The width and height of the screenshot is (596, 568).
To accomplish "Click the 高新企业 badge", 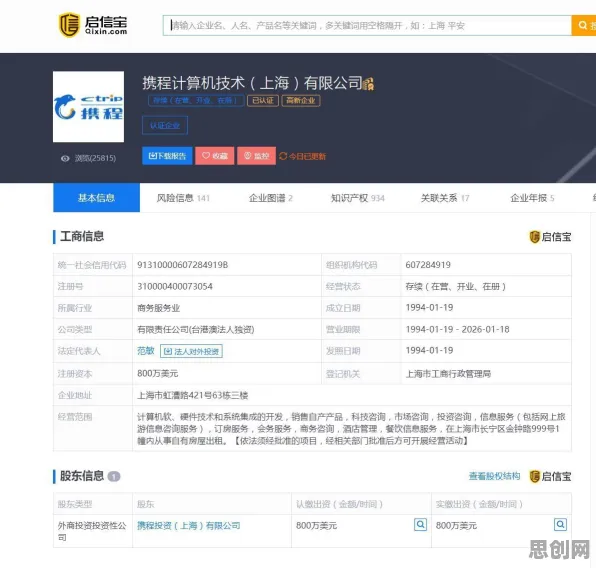I will coord(301,100).
